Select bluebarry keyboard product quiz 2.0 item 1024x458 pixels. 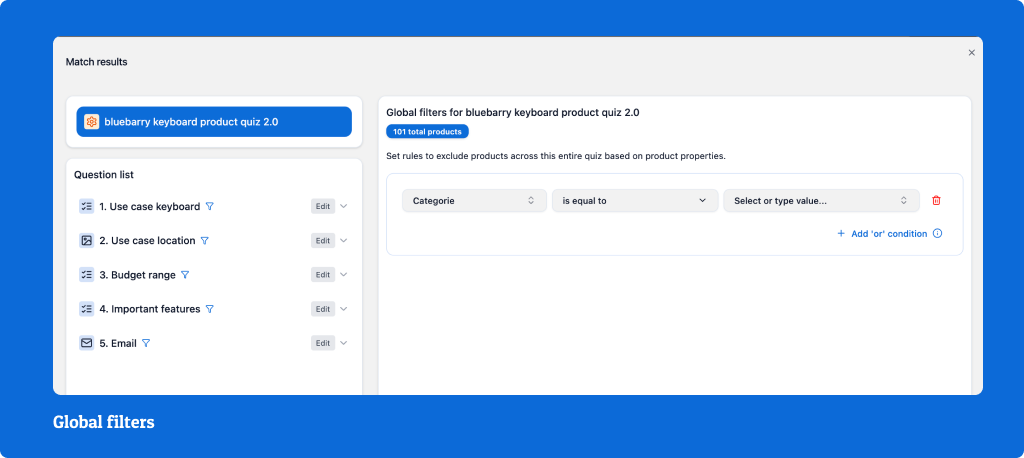point(214,122)
